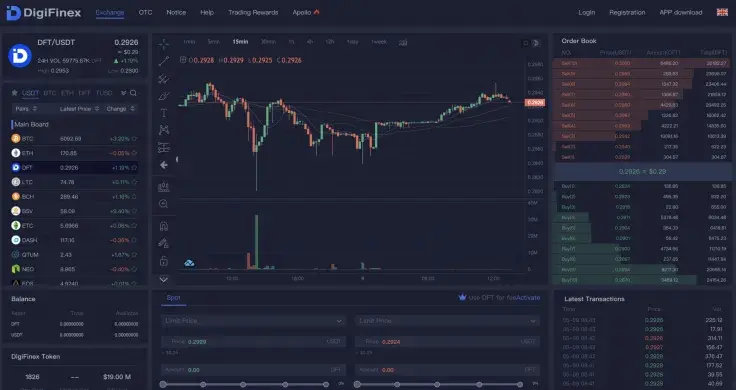Select the chart pattern tool

coord(164,130)
